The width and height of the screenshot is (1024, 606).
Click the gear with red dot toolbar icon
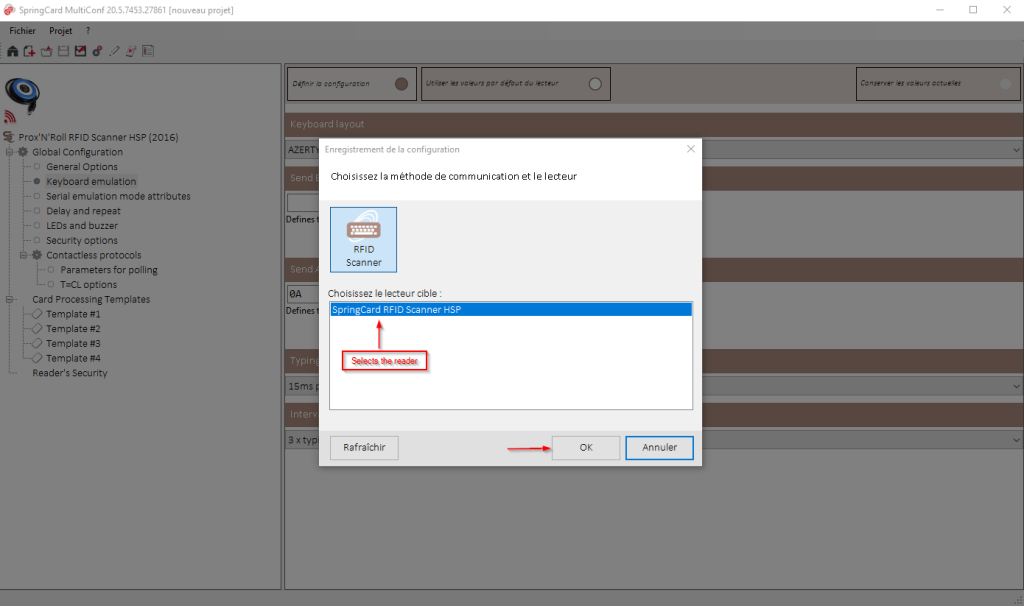tap(97, 51)
